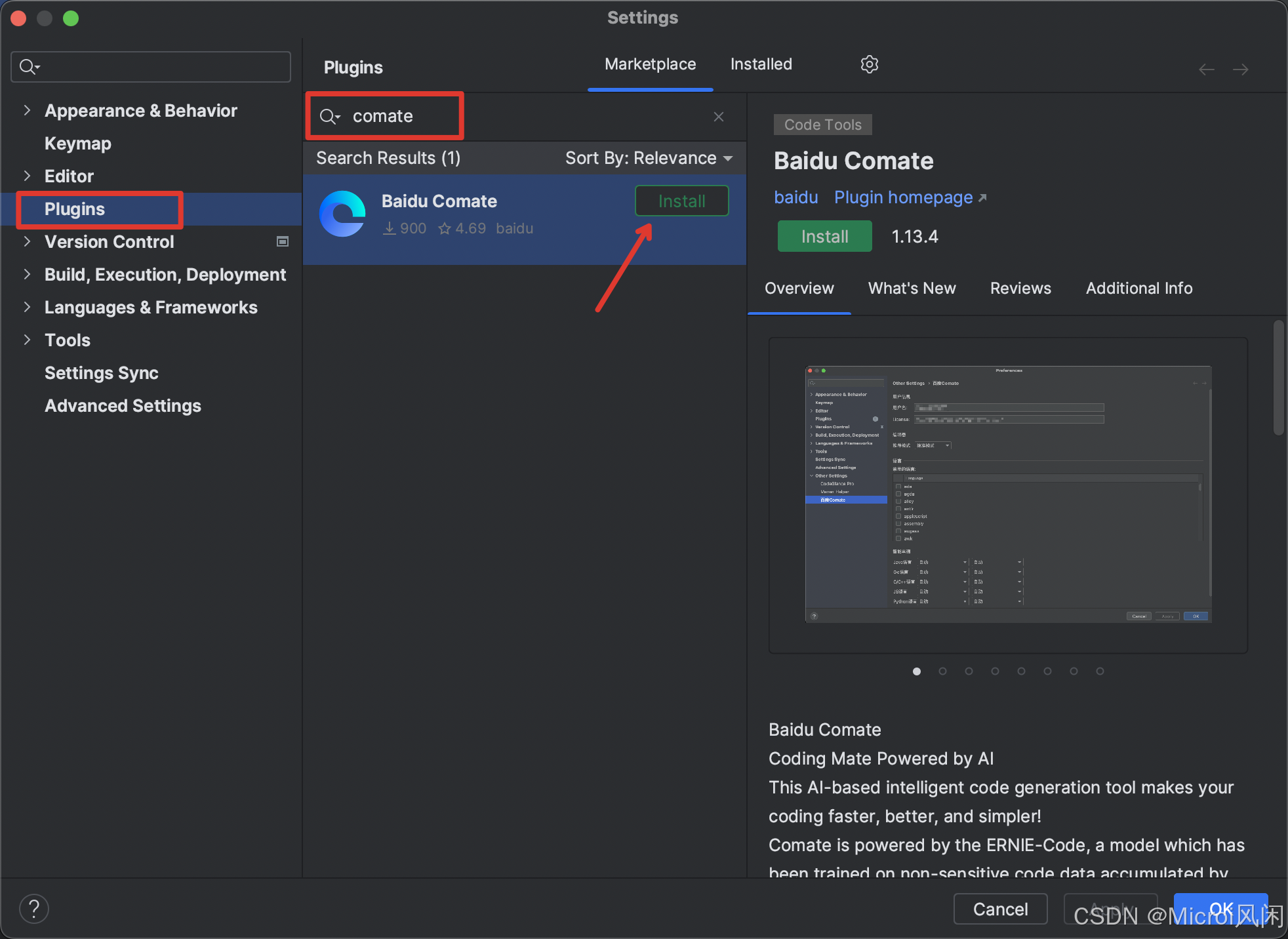Click the plugins settings gear icon
Image resolution: width=1288 pixels, height=939 pixels.
click(869, 64)
